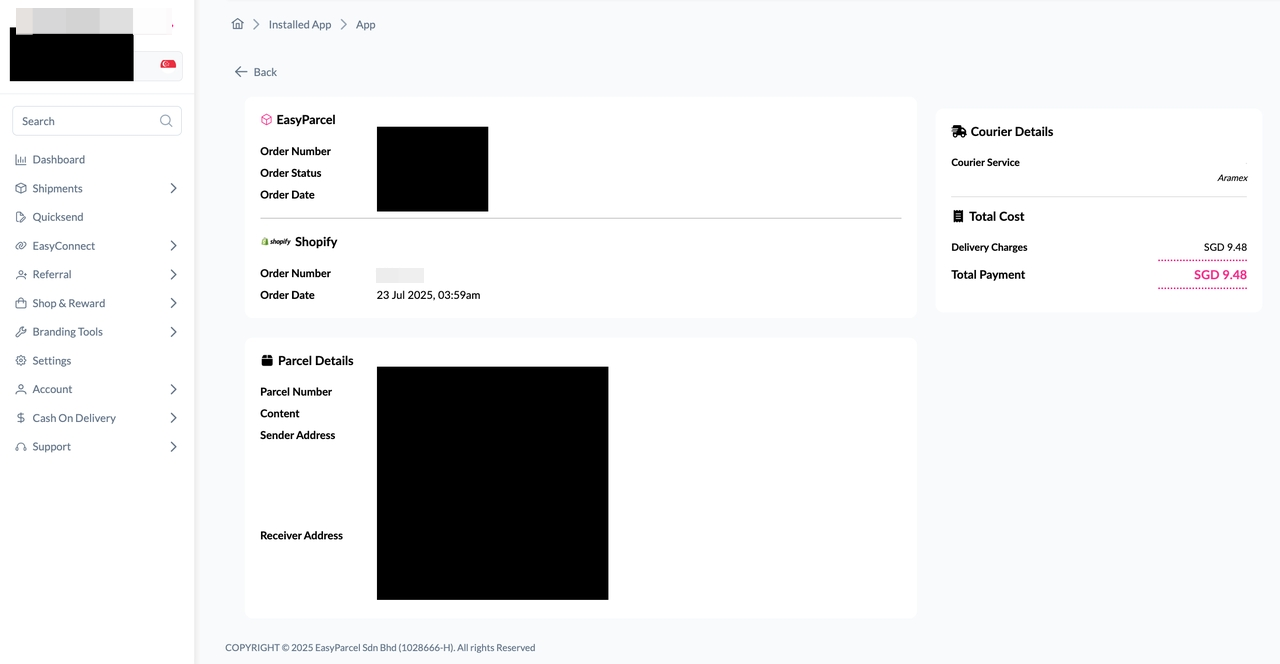Click the Support headset icon
The image size is (1280, 664).
click(22, 446)
